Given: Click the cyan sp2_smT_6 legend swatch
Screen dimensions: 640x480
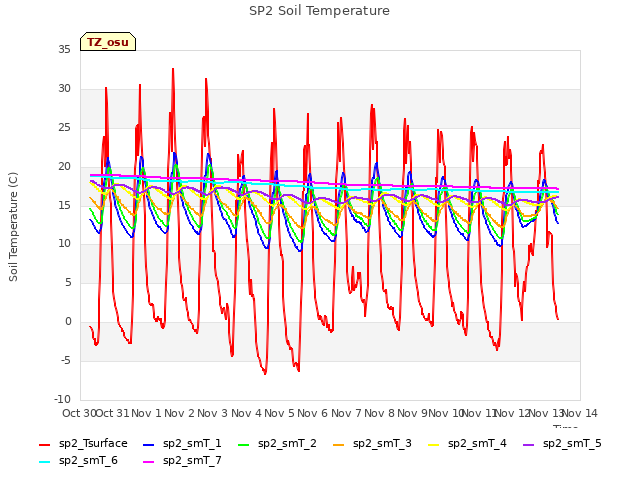Looking at the screenshot, I should [x=44, y=462].
